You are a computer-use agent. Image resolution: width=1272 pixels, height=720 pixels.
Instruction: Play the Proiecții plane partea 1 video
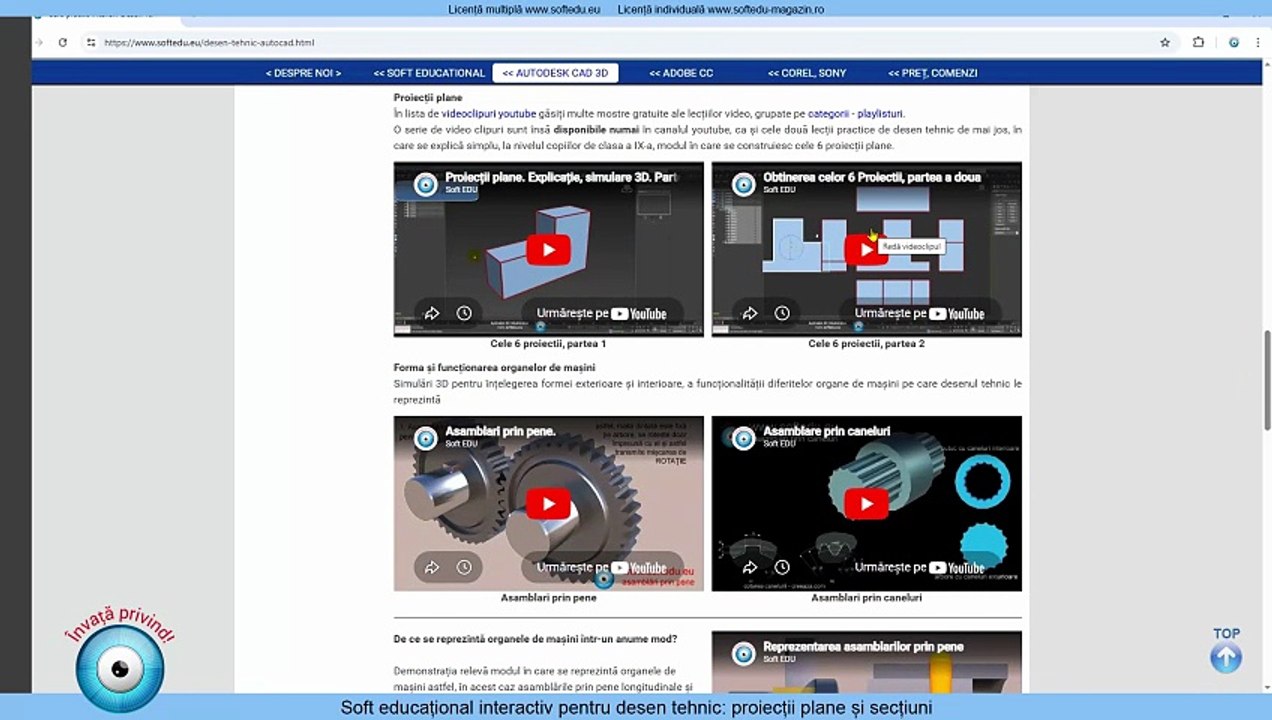548,249
